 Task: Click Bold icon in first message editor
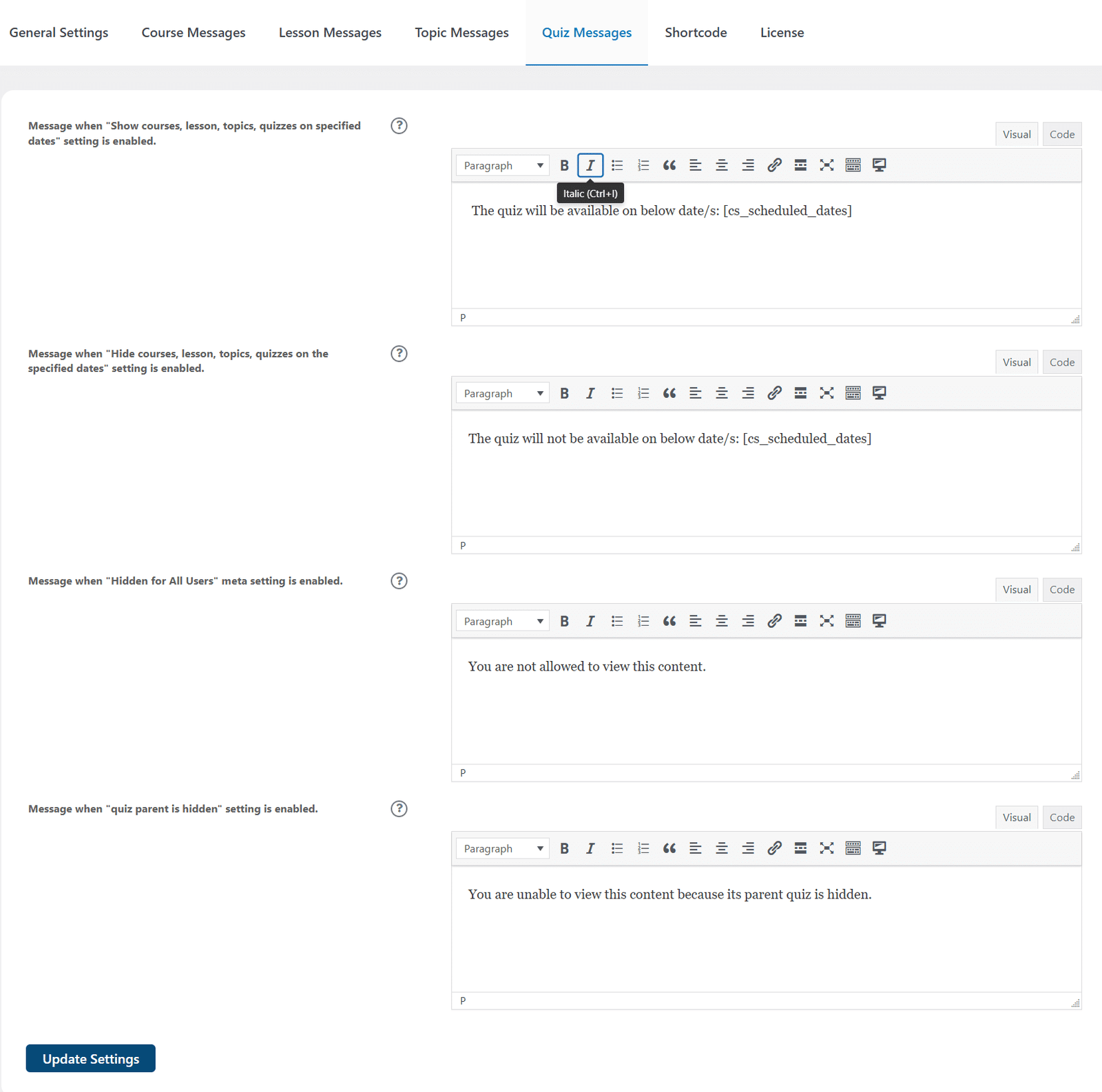[x=564, y=165]
